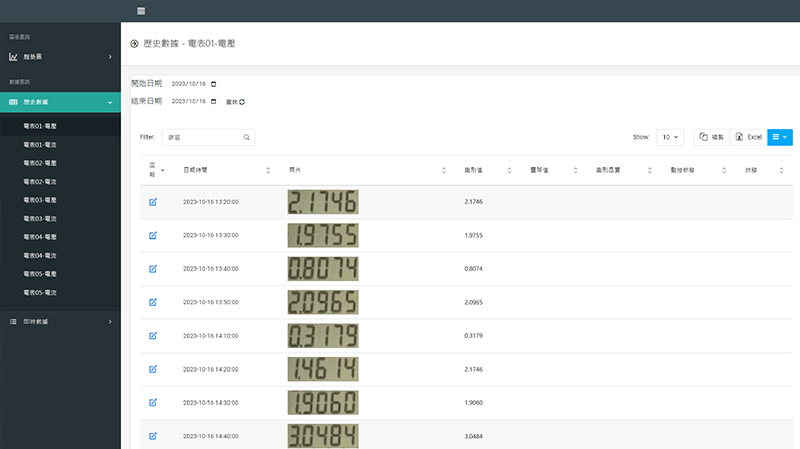Open meter photo showing 2.0965
The height and width of the screenshot is (449, 800).
pyautogui.click(x=323, y=302)
